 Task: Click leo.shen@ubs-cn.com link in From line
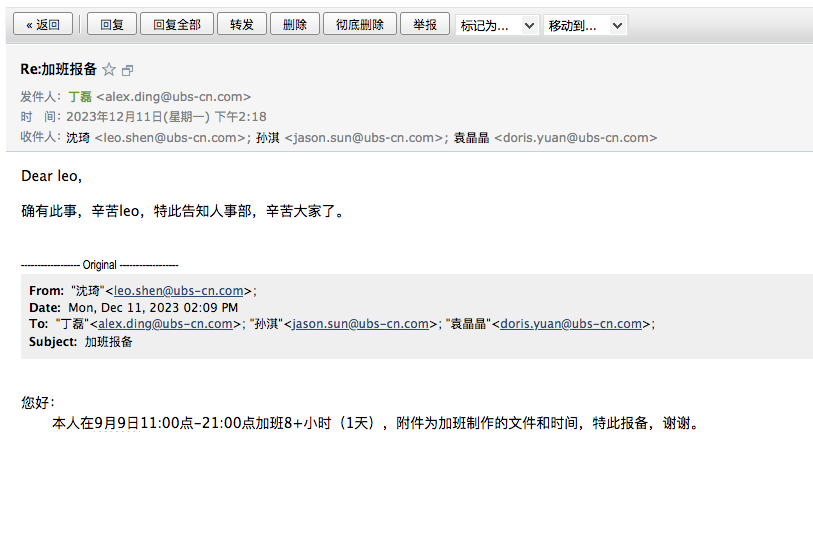click(179, 291)
